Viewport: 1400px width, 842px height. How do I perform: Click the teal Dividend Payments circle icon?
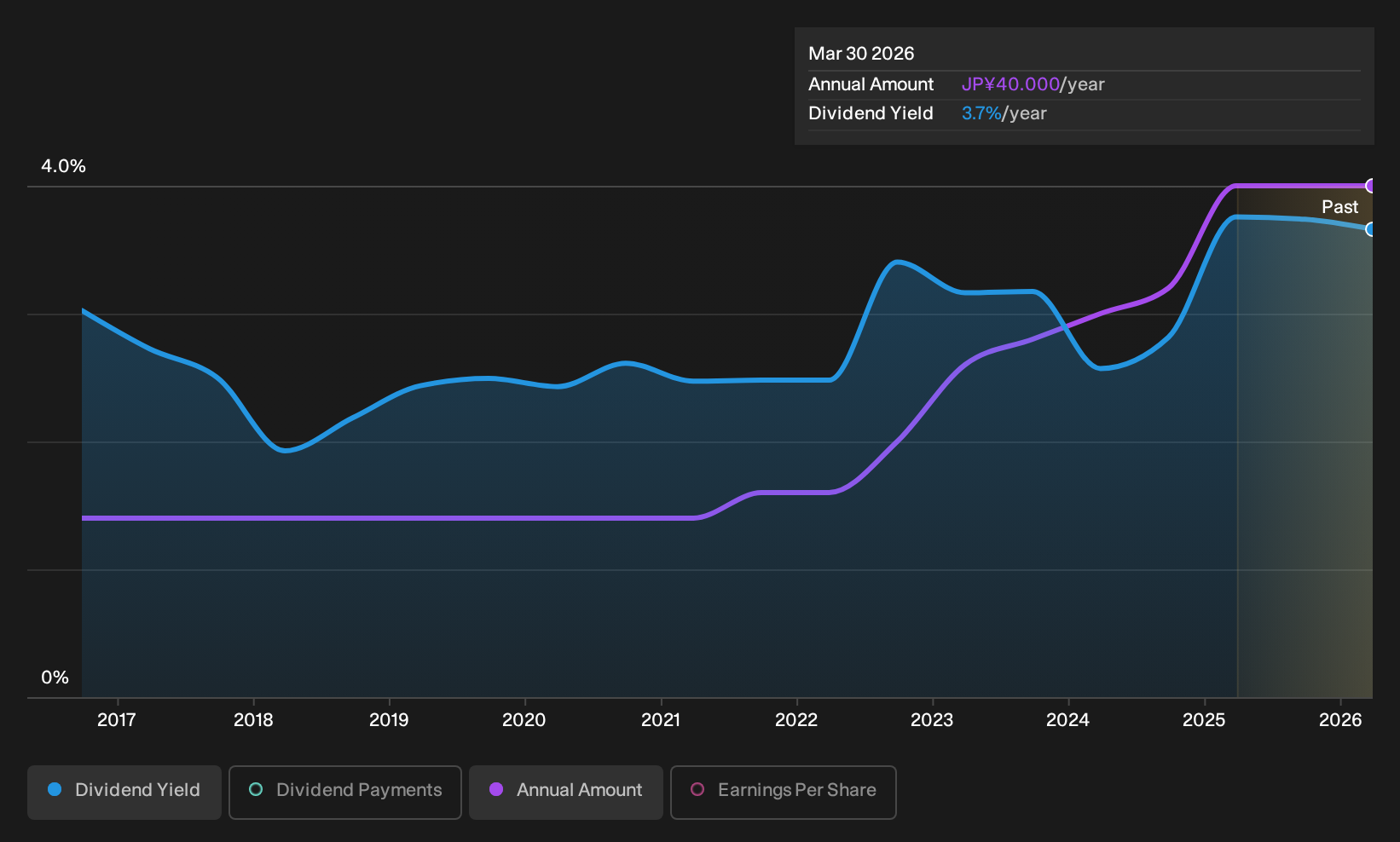click(256, 789)
